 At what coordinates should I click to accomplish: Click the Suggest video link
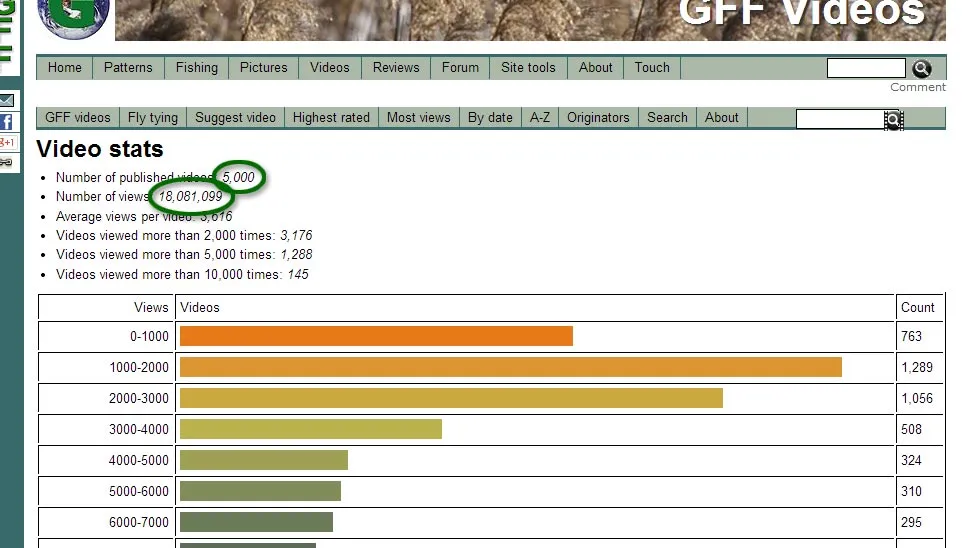tap(235, 117)
